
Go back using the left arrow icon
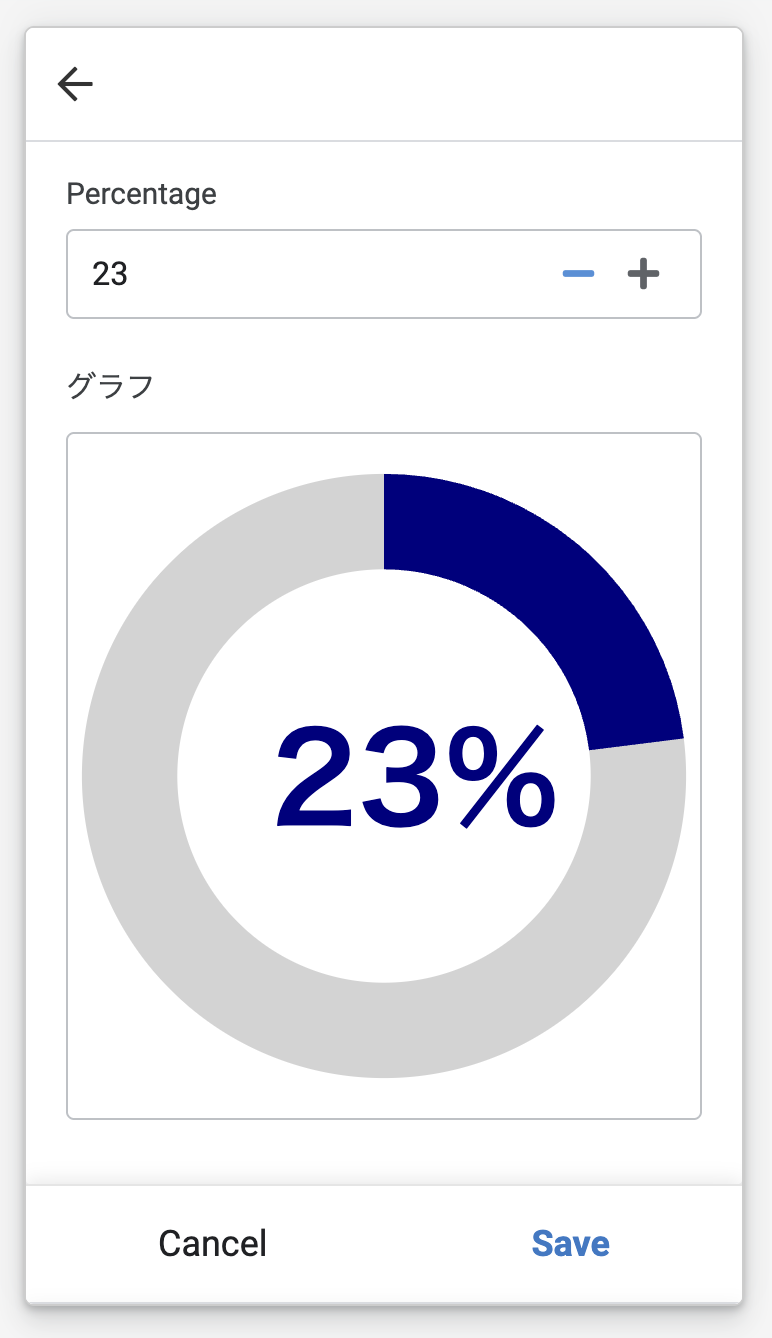point(75,84)
